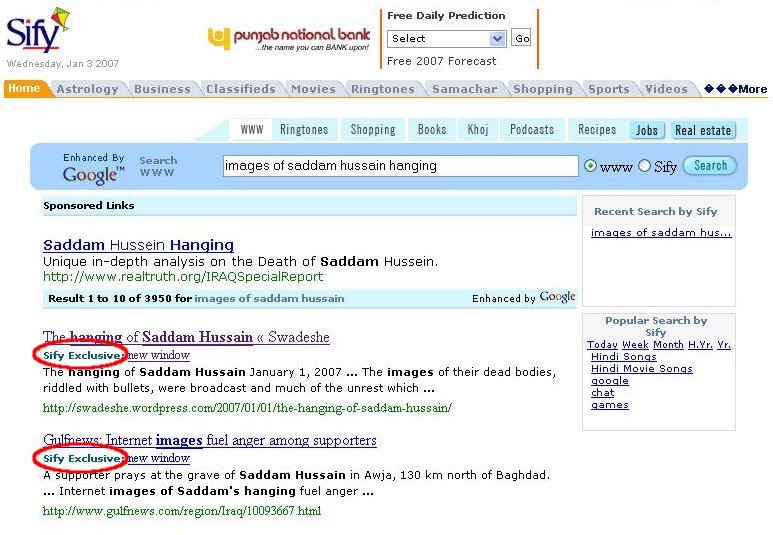Open the Gulfnews result title link
773x535 pixels.
pos(210,440)
